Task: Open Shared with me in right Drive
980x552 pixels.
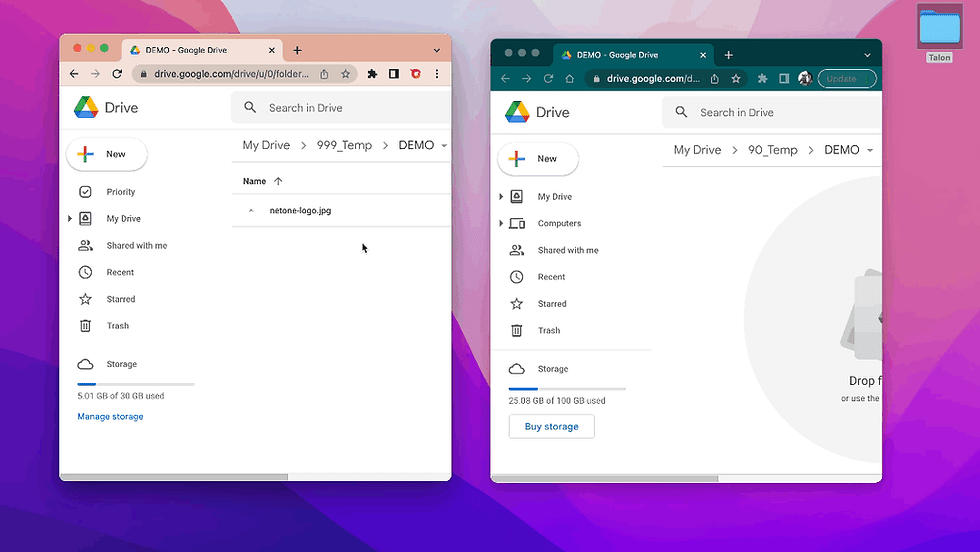Action: 568,250
